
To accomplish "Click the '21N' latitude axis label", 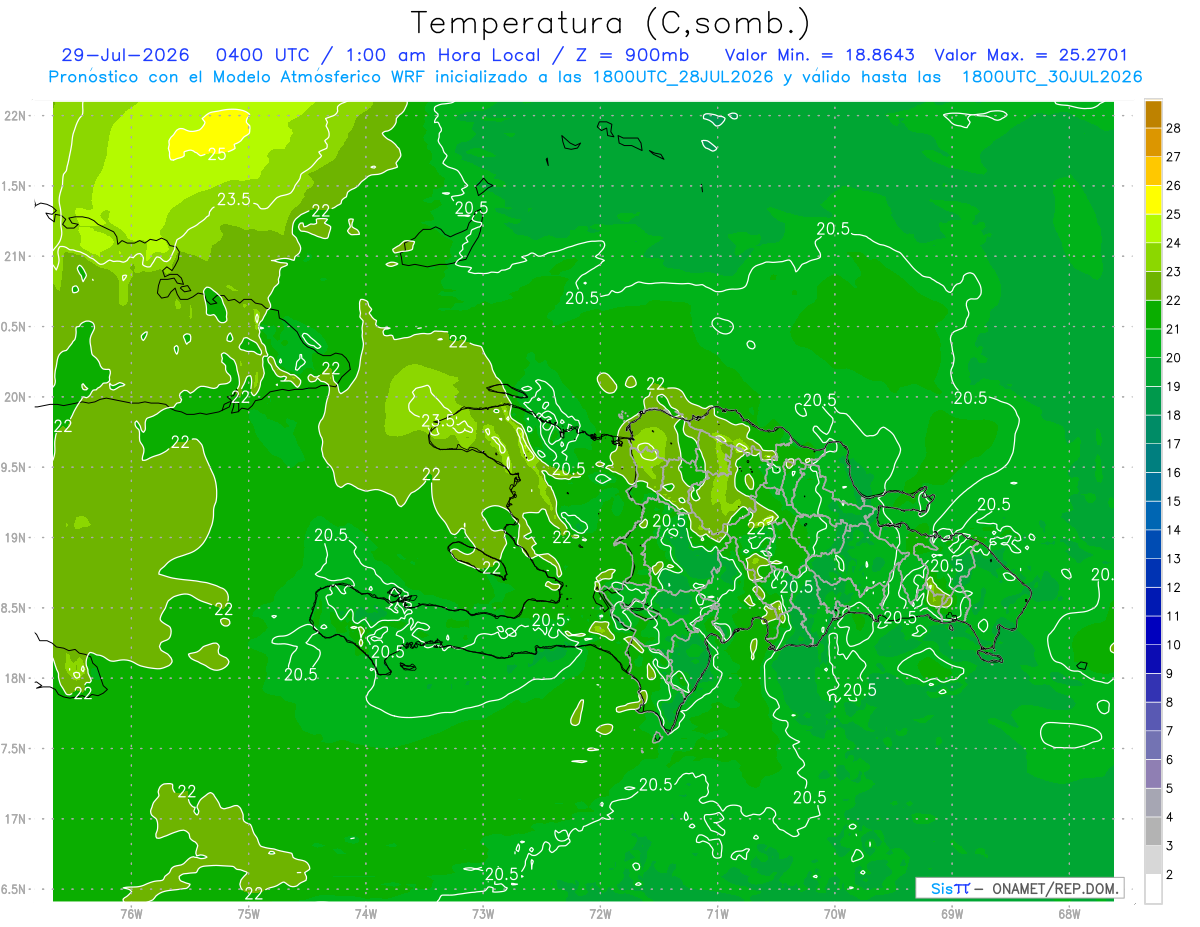I will pos(15,256).
